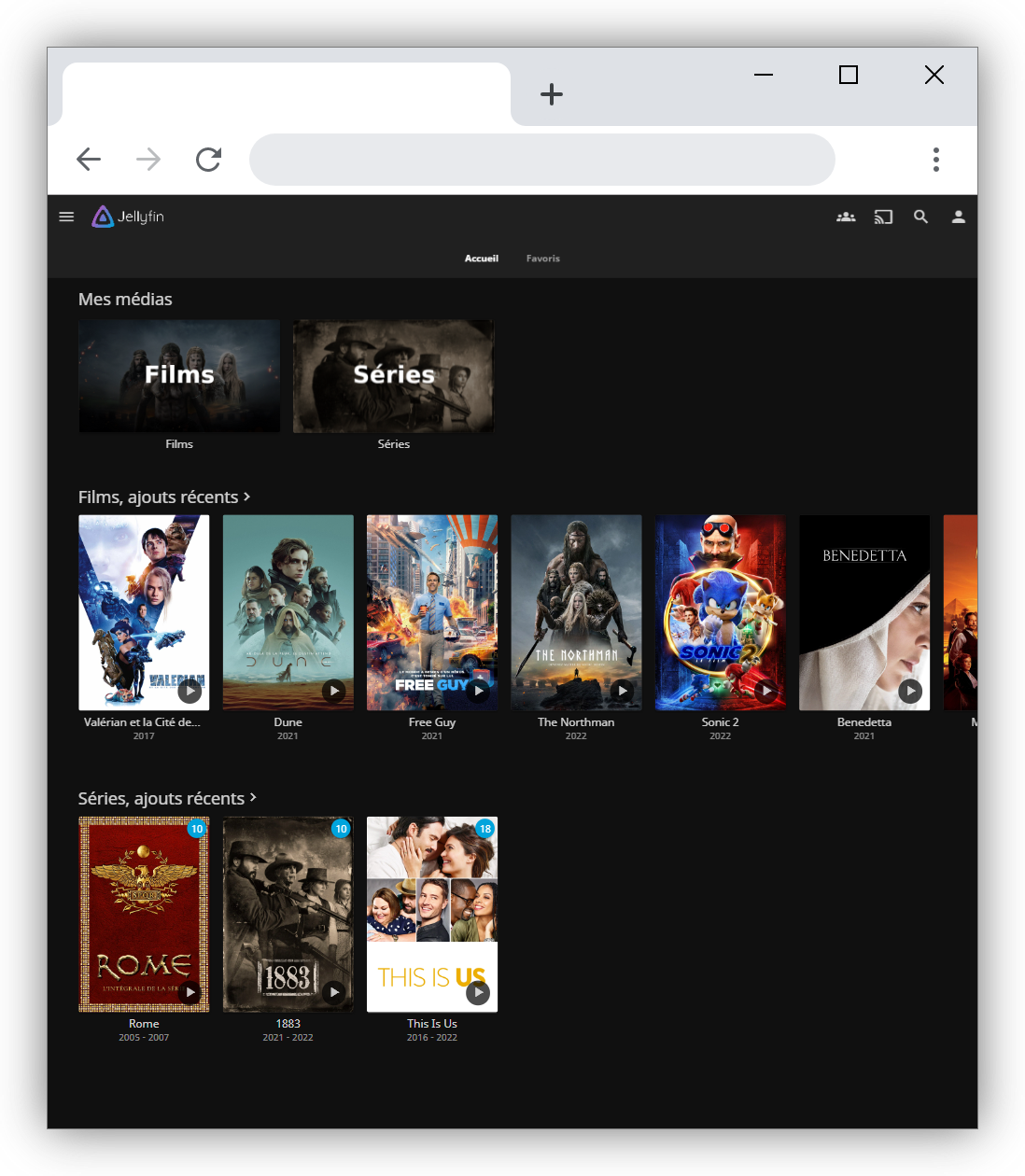The width and height of the screenshot is (1025, 1176).
Task: Expand Films, ajouts récents section
Action: pos(164,497)
